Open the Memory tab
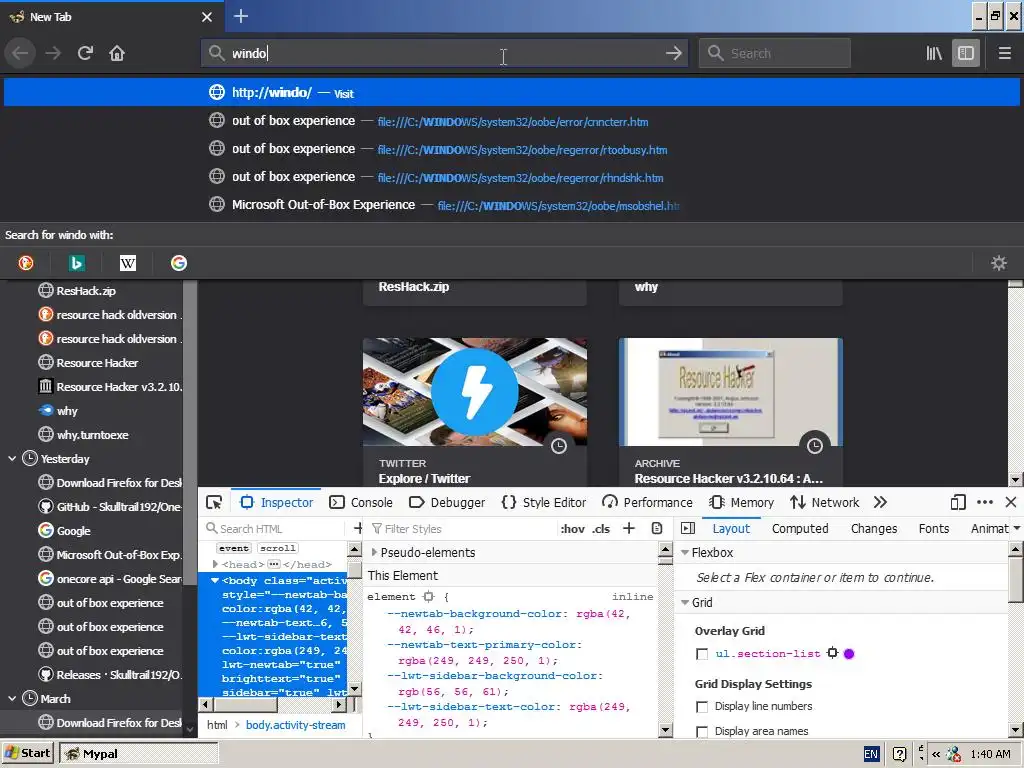Screen dimensions: 1024x768 pyautogui.click(x=741, y=502)
